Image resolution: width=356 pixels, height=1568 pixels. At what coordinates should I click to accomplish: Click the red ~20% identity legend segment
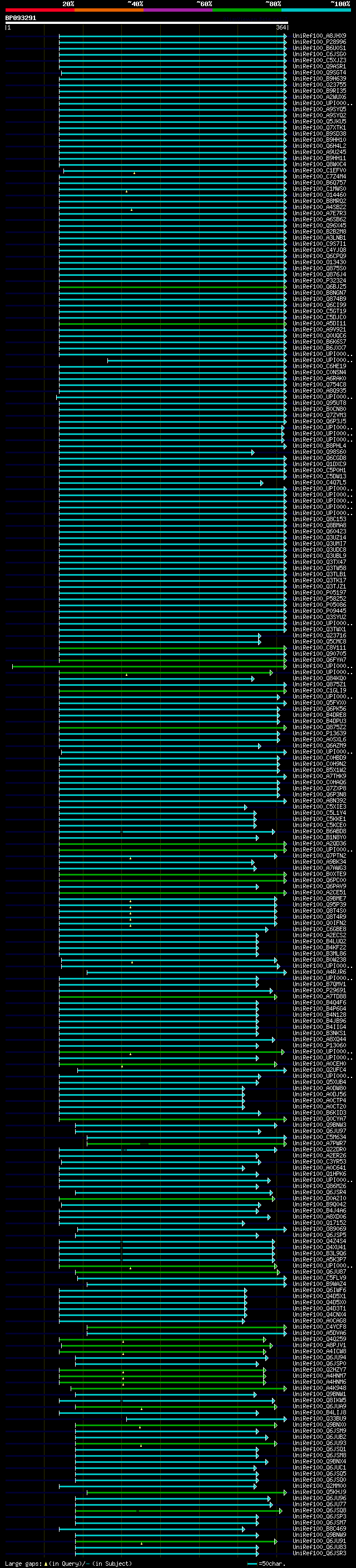click(39, 10)
